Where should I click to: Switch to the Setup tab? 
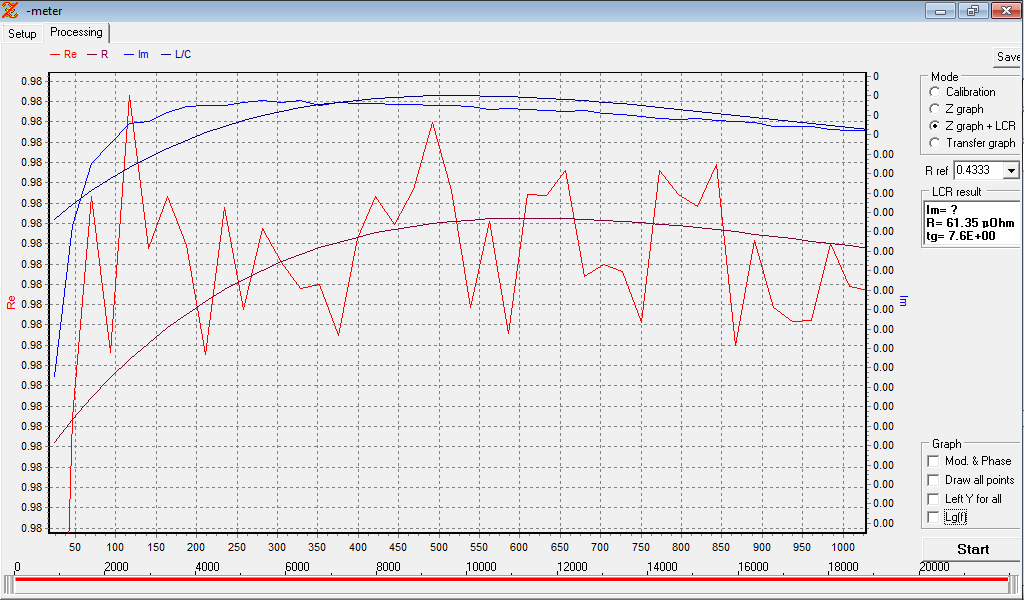(22, 33)
